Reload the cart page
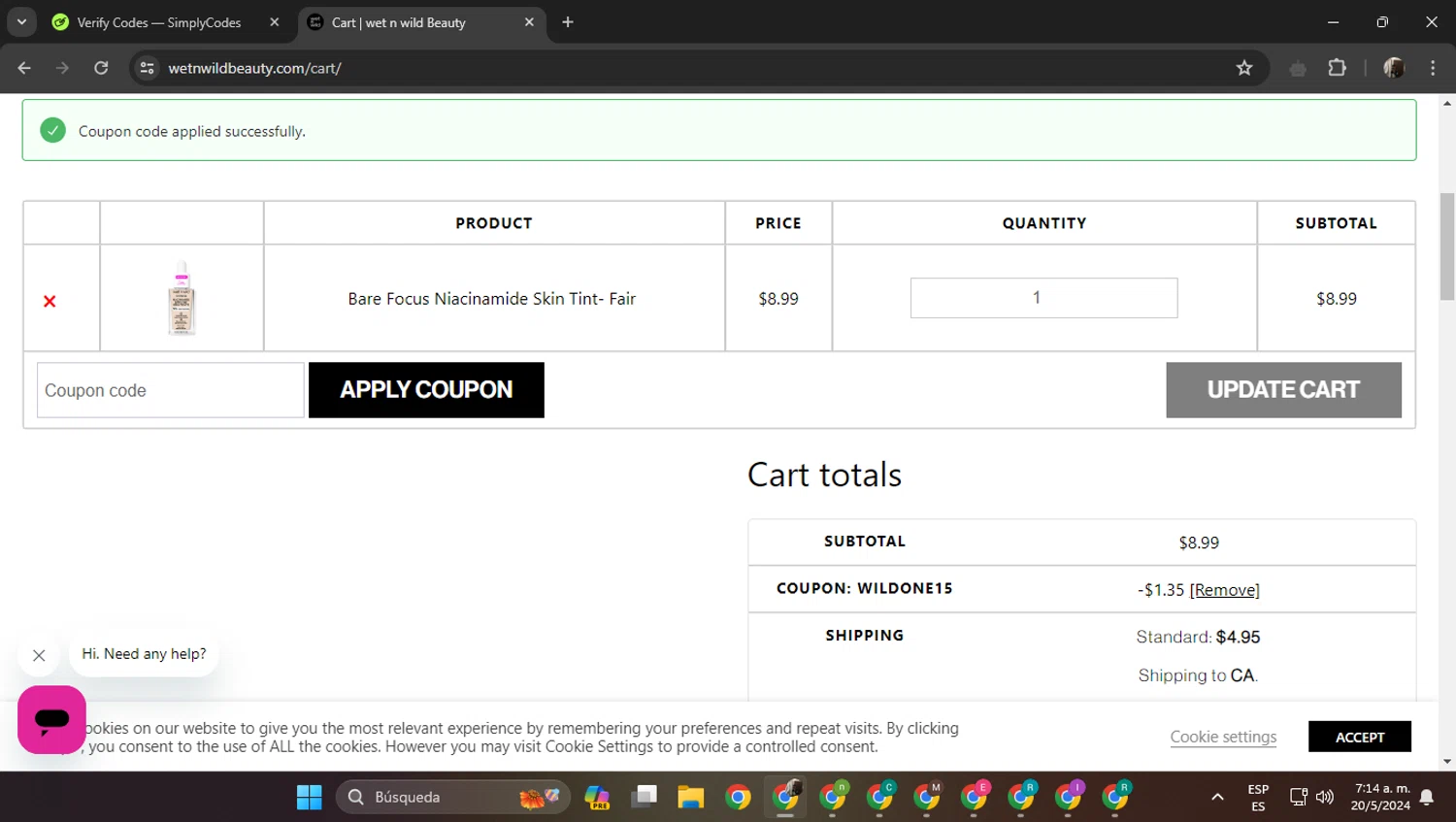 [x=101, y=68]
